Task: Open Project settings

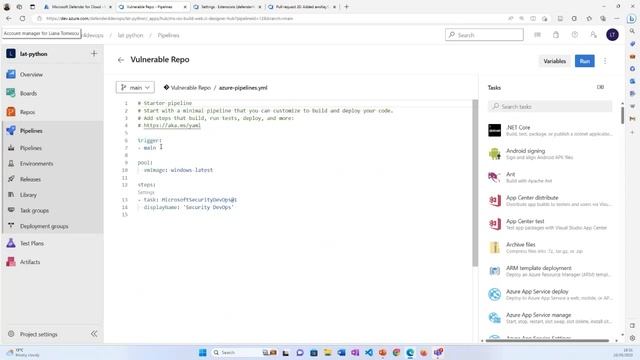Action: (38, 334)
